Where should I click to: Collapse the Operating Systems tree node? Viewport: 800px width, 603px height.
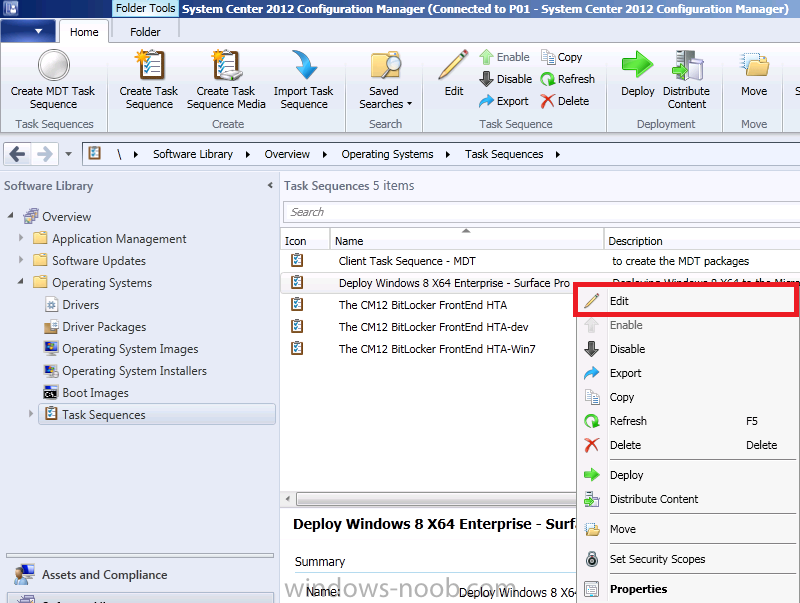(21, 282)
